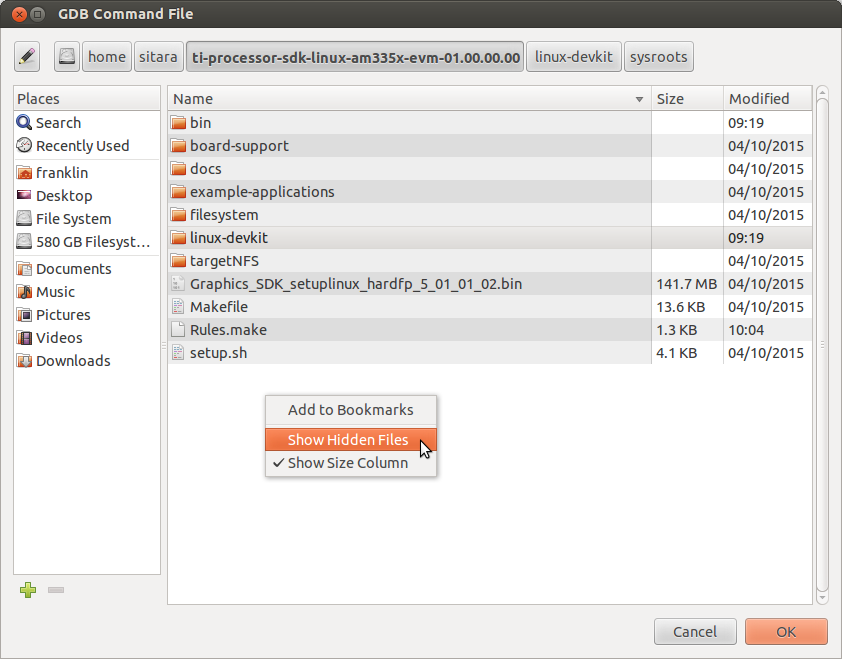842x659 pixels.
Task: Open the Downloads bookmark
Action: click(x=73, y=360)
